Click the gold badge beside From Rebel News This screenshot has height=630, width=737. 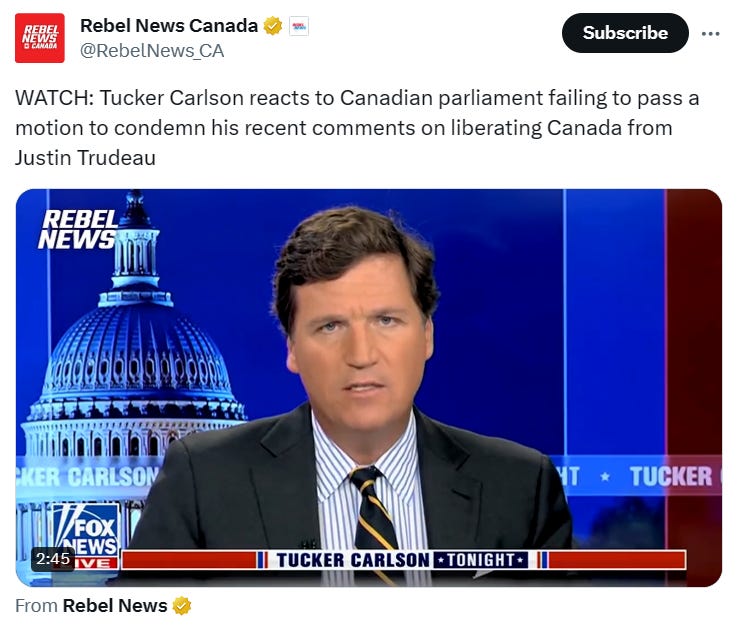(x=182, y=606)
